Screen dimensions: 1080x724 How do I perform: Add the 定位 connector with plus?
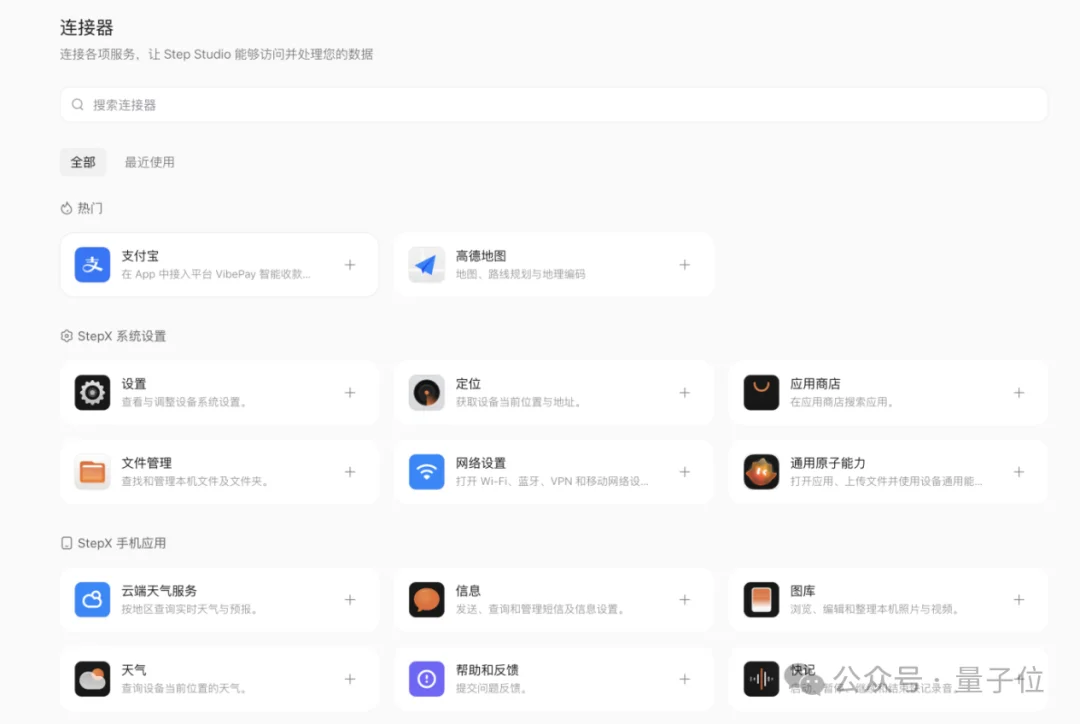click(x=685, y=393)
